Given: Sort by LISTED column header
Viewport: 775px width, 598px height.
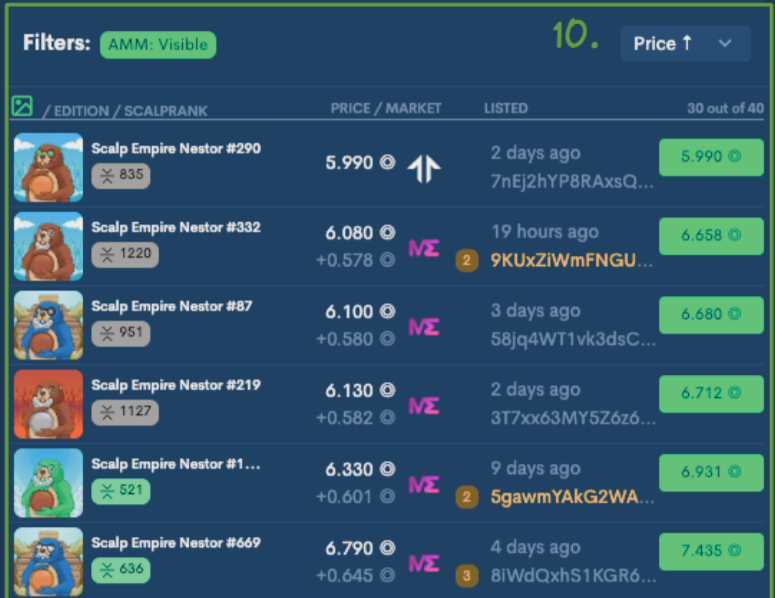Looking at the screenshot, I should (506, 108).
